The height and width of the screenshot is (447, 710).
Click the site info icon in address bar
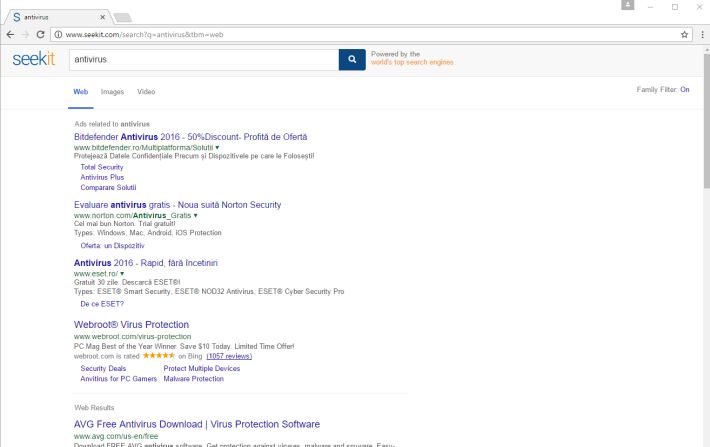[58, 34]
